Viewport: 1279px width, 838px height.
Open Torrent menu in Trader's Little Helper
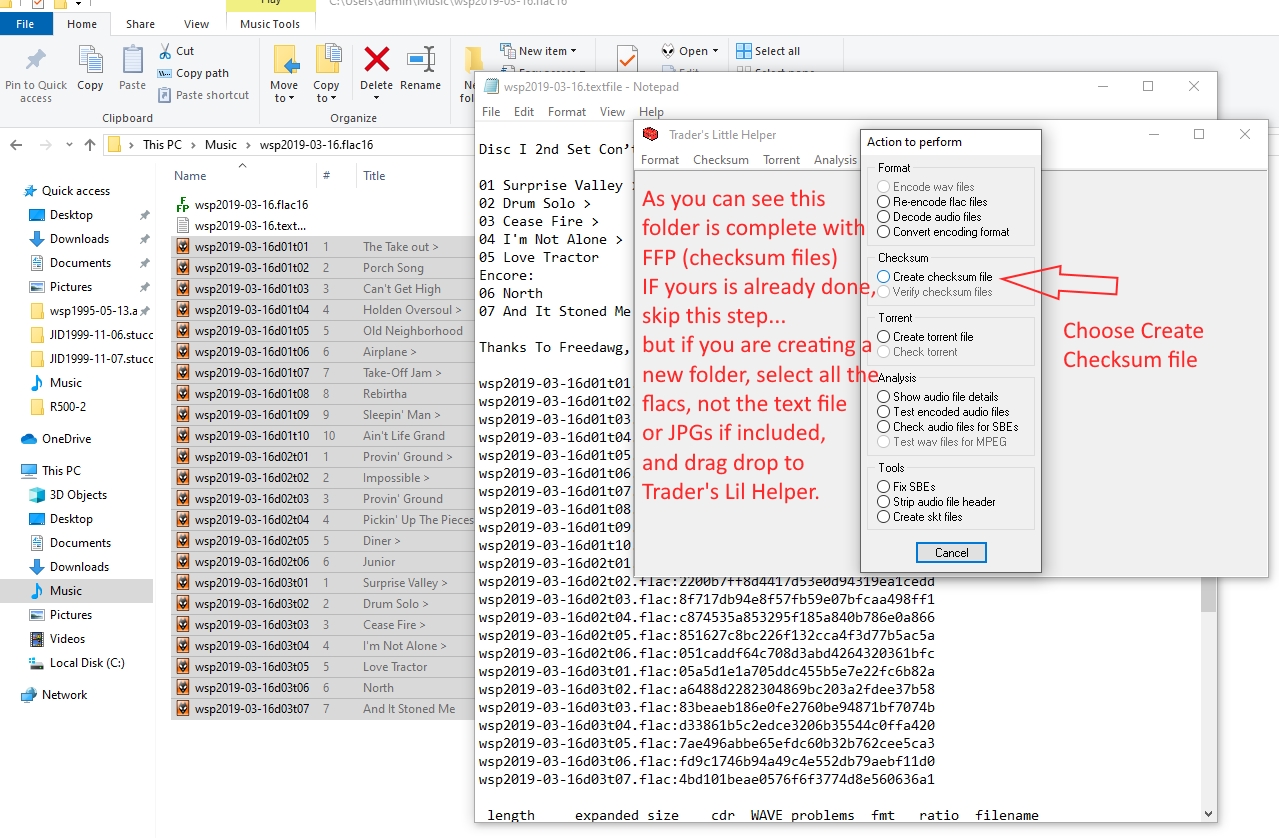(x=781, y=160)
